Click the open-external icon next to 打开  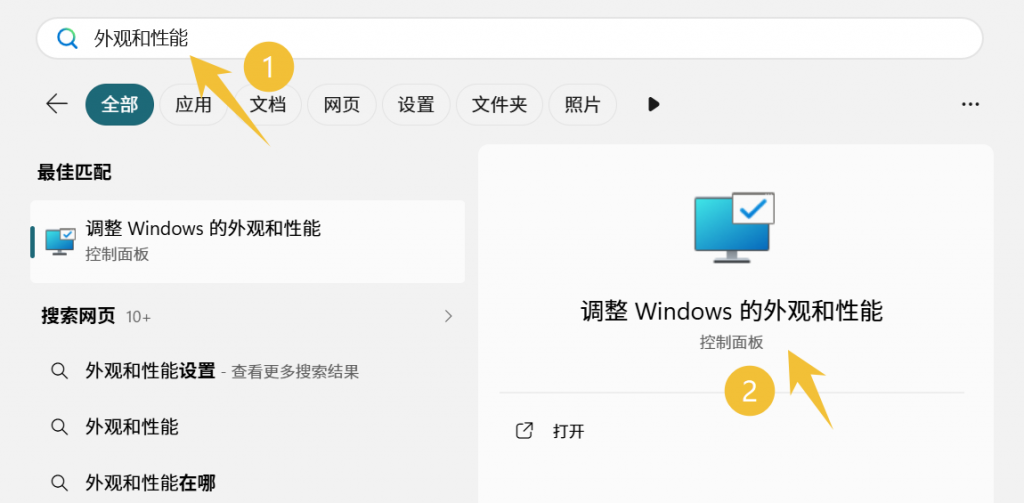(524, 430)
